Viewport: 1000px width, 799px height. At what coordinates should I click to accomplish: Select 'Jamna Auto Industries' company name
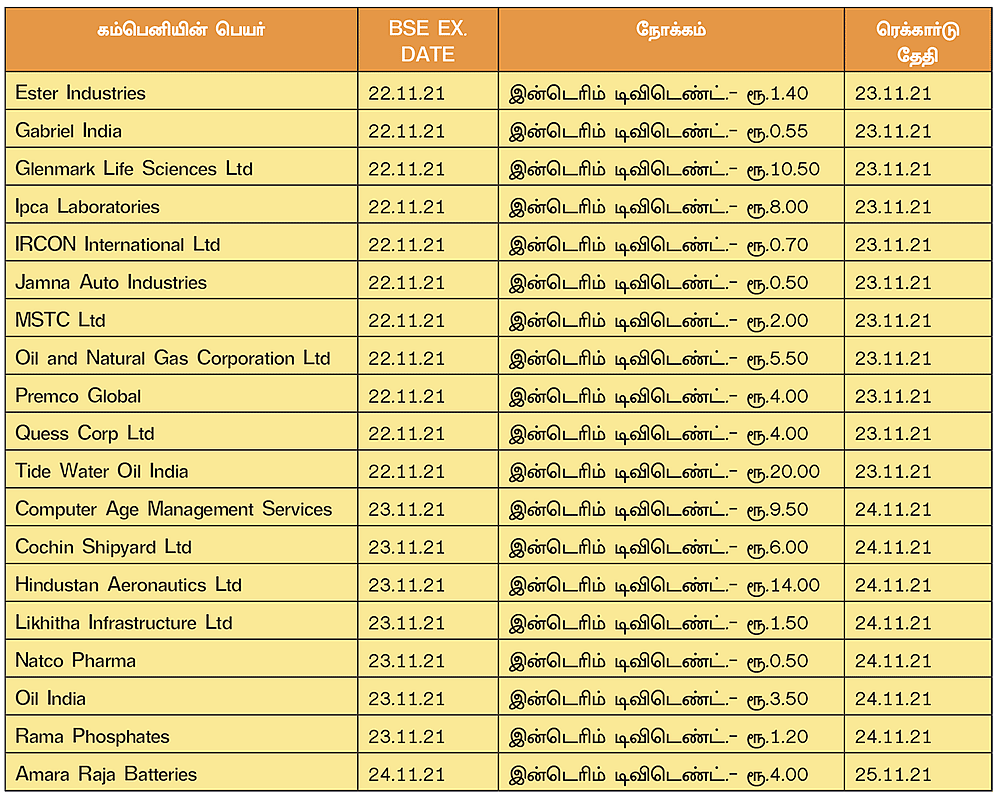[x=111, y=282]
